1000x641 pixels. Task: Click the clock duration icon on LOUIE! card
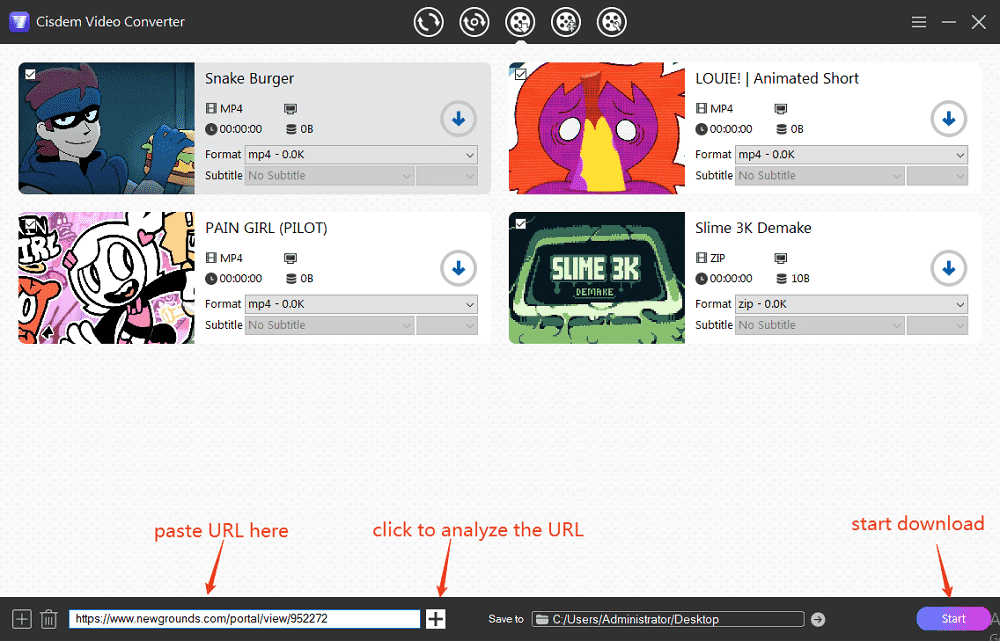(x=702, y=129)
